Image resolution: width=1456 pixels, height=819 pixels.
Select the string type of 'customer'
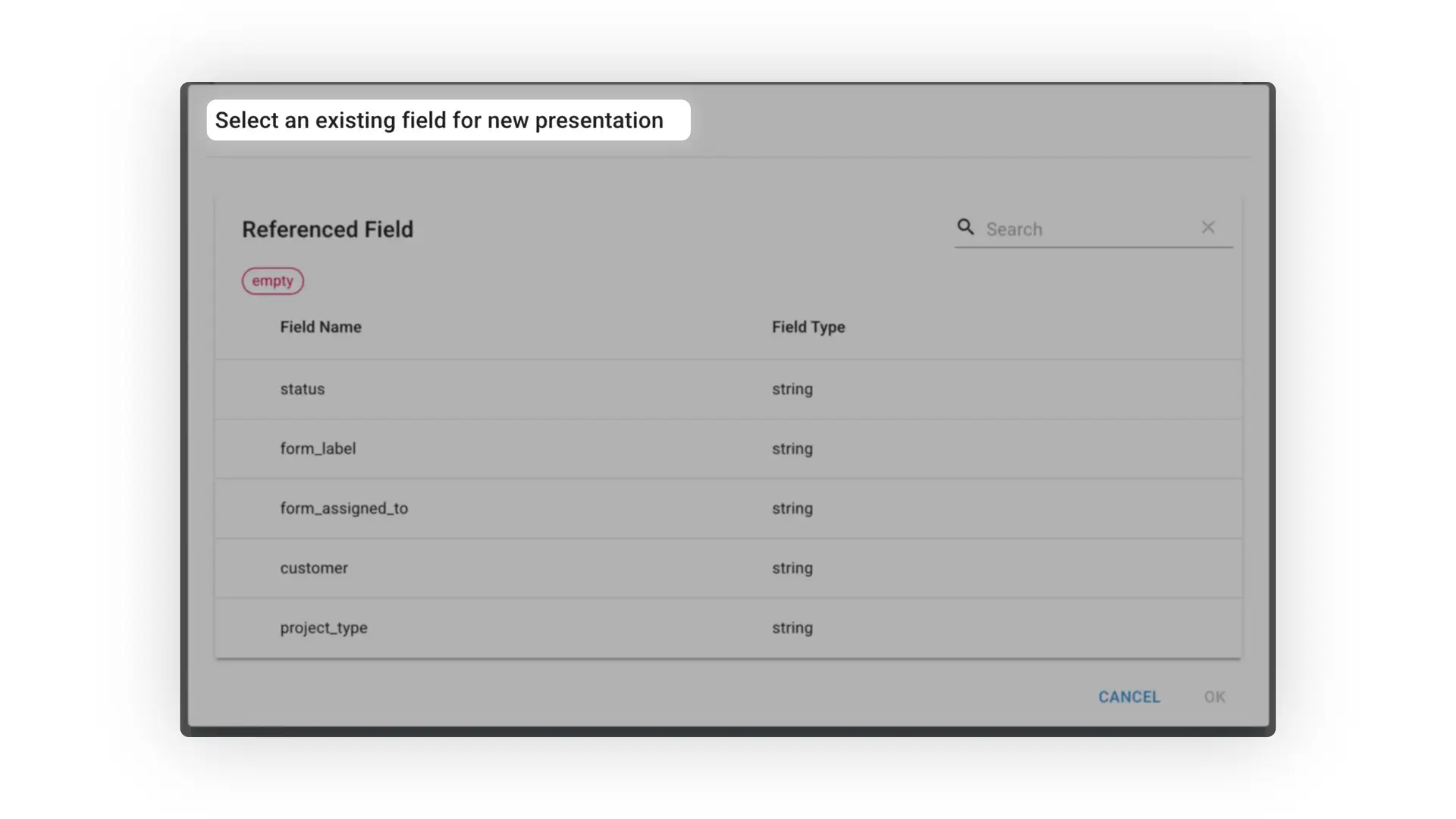point(792,568)
